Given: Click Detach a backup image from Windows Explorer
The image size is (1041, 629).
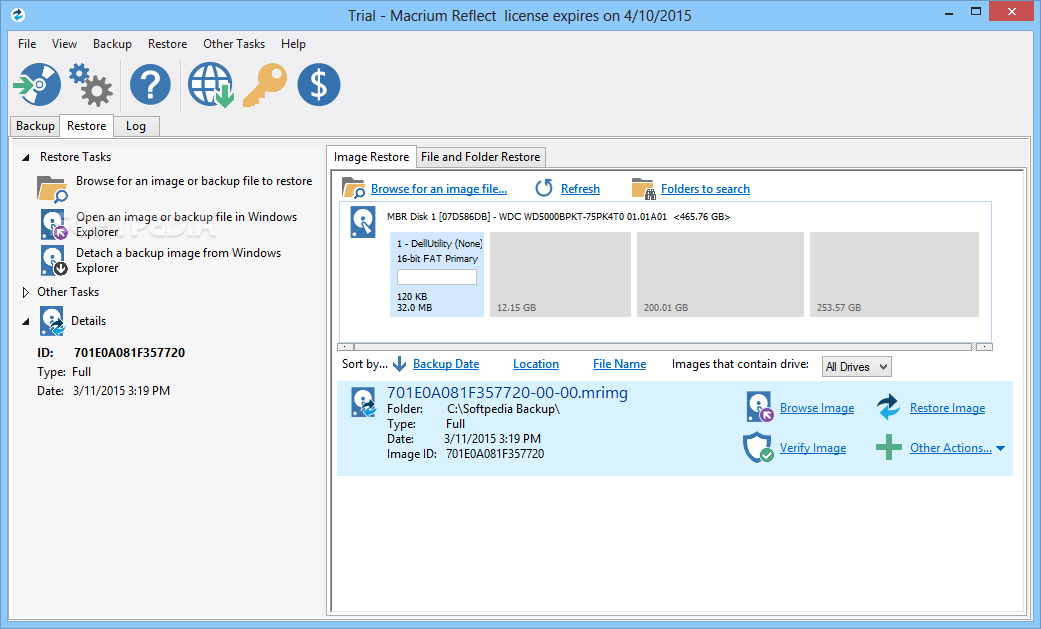Looking at the screenshot, I should pos(179,260).
